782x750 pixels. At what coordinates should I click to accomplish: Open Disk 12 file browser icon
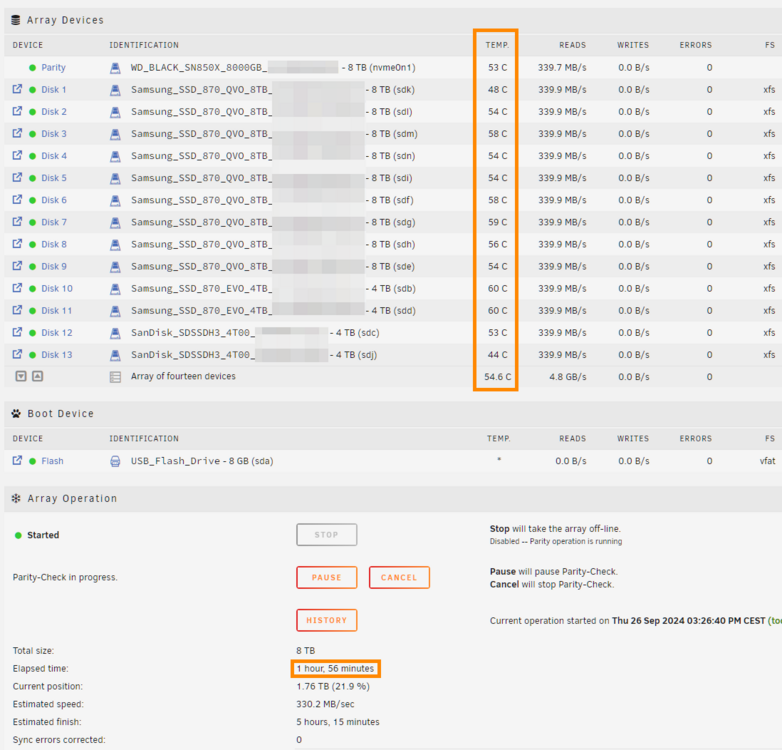pyautogui.click(x=17, y=332)
